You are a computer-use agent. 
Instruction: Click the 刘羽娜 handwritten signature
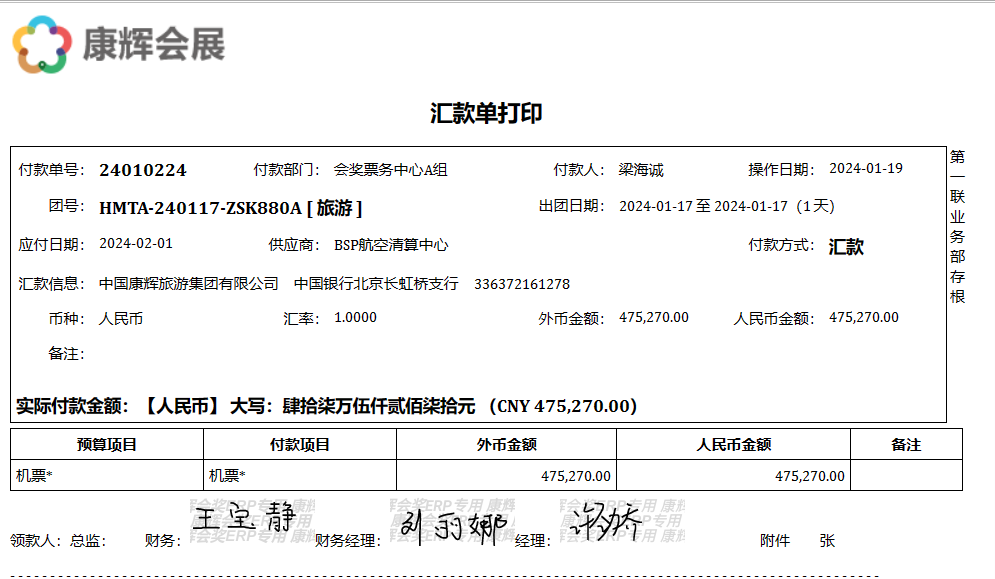tap(453, 525)
